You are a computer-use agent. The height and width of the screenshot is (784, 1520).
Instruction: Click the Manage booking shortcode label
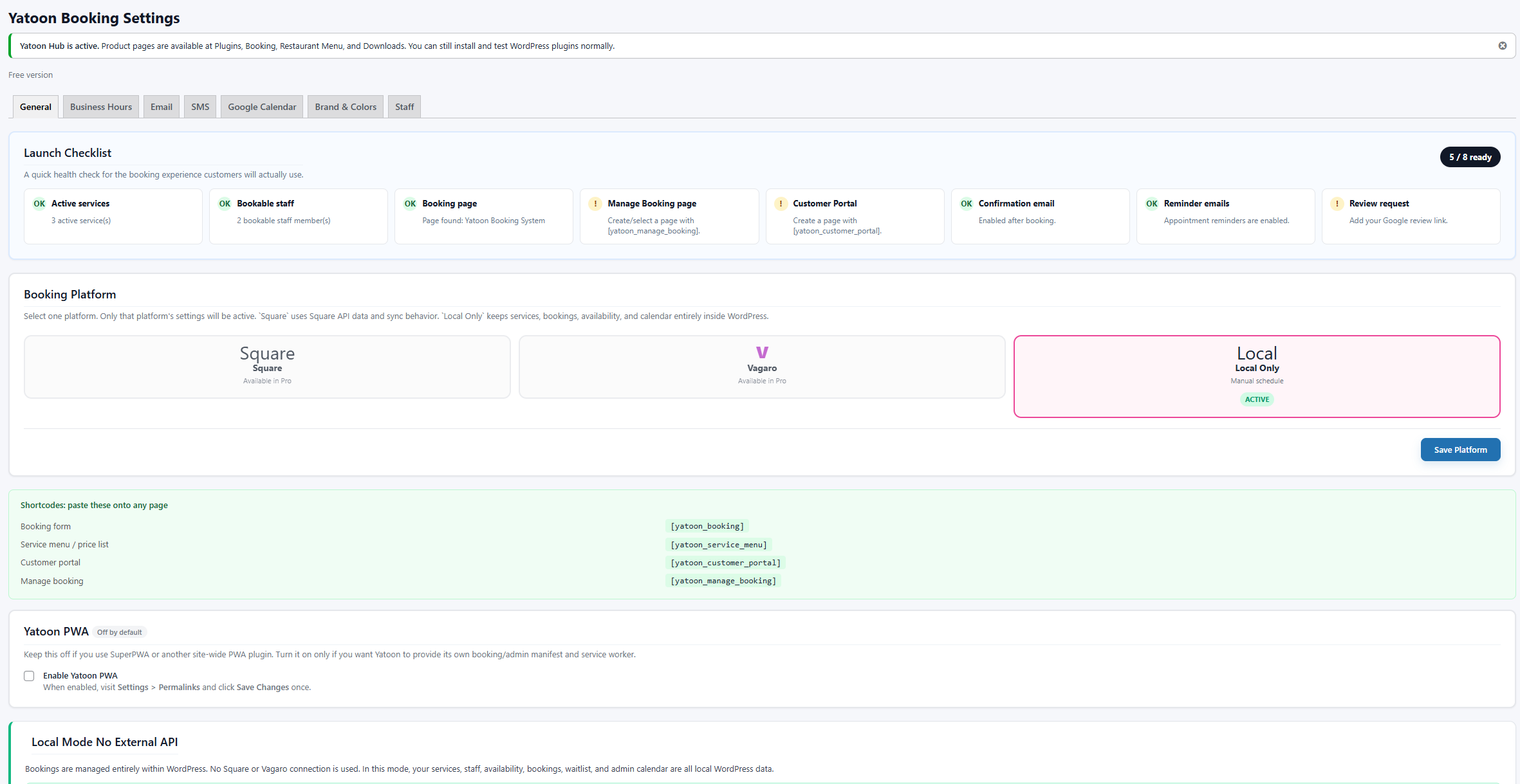coord(52,581)
